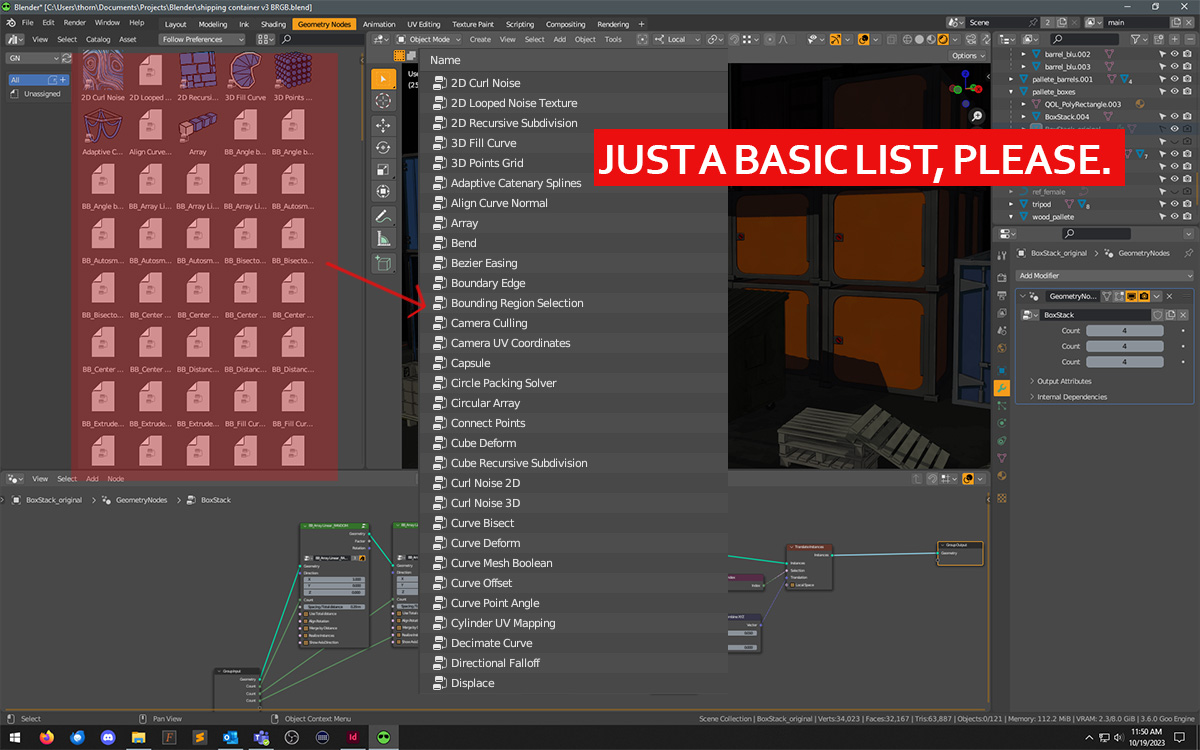
Task: Switch viewport to wireframe shading
Action: coord(906,40)
